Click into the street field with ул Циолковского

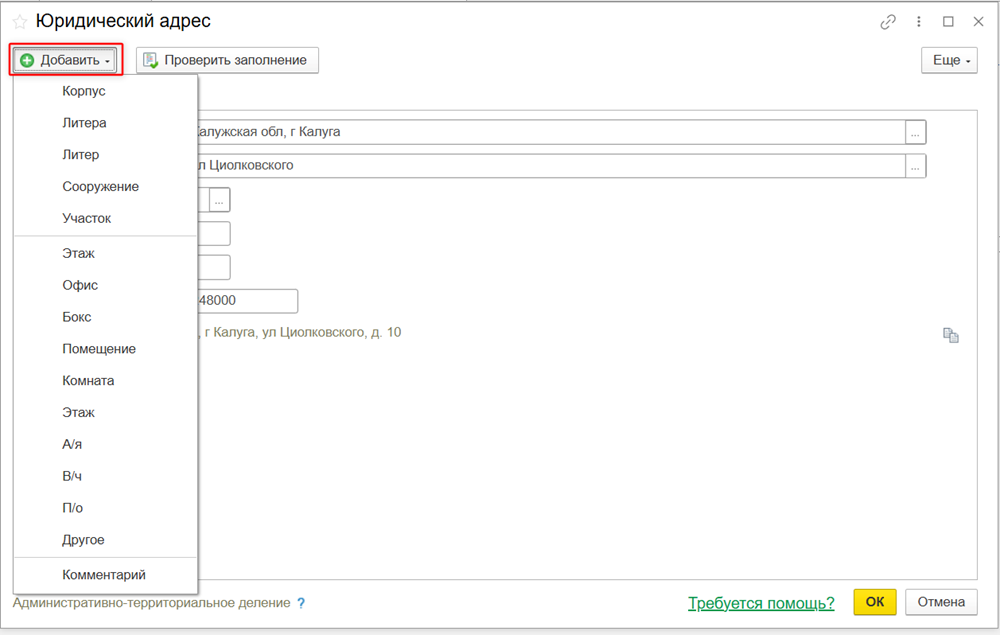point(550,166)
